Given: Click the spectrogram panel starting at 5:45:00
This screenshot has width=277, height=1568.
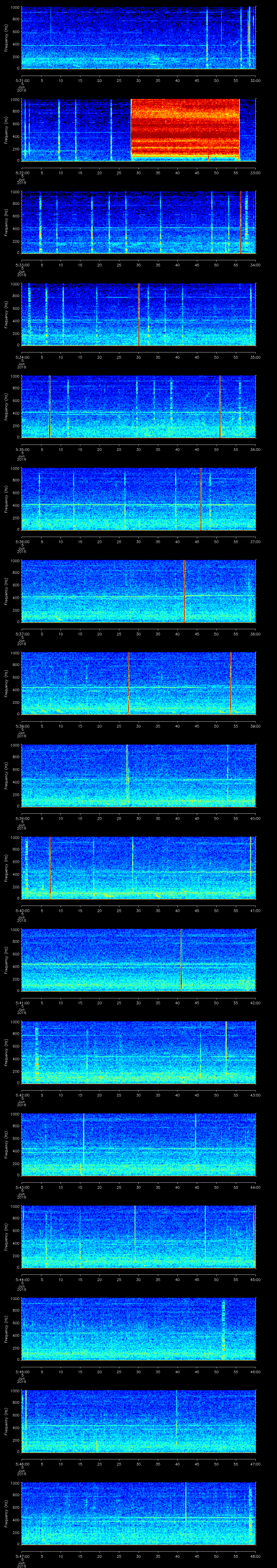Looking at the screenshot, I should pos(139,1329).
